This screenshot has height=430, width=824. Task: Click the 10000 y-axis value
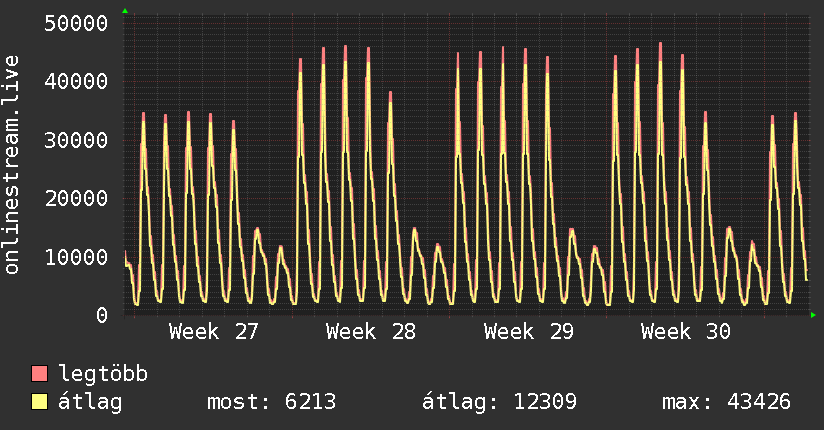tap(76, 257)
